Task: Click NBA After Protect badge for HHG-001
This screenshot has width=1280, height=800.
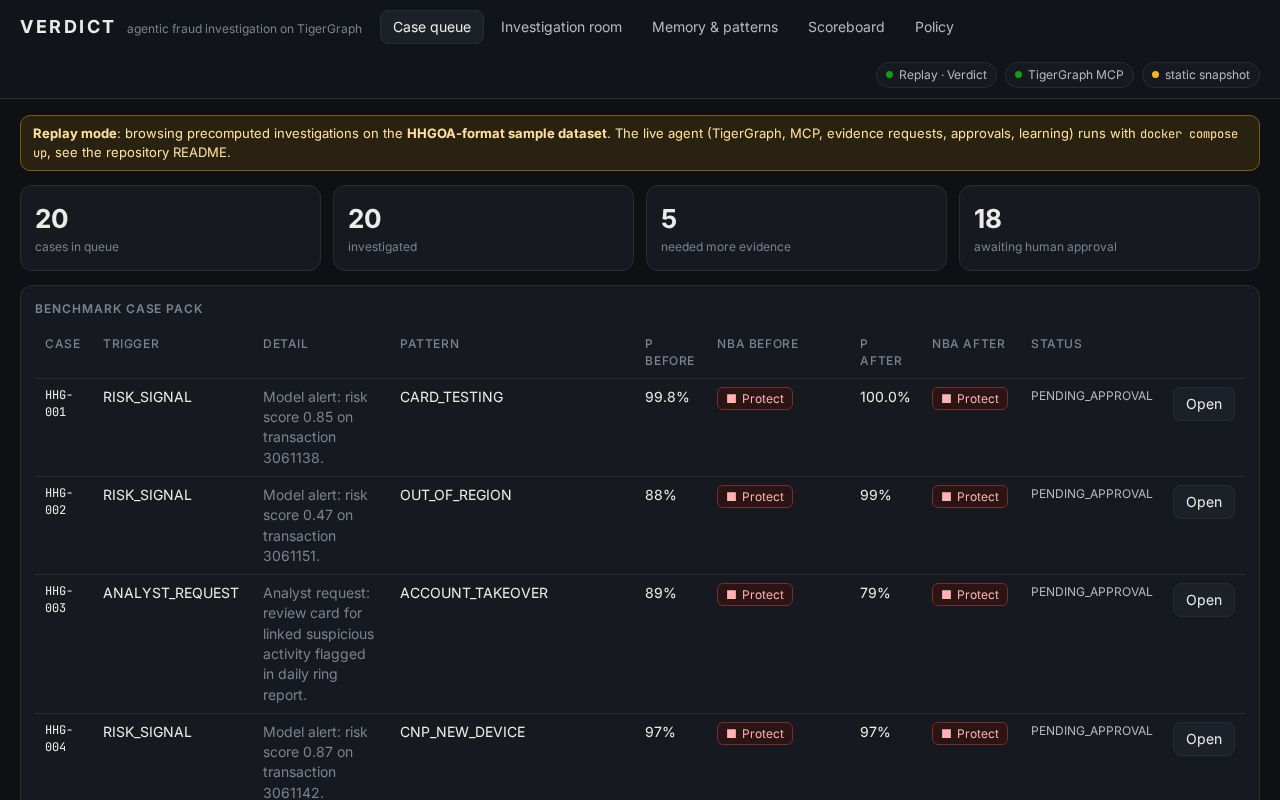Action: pos(970,399)
